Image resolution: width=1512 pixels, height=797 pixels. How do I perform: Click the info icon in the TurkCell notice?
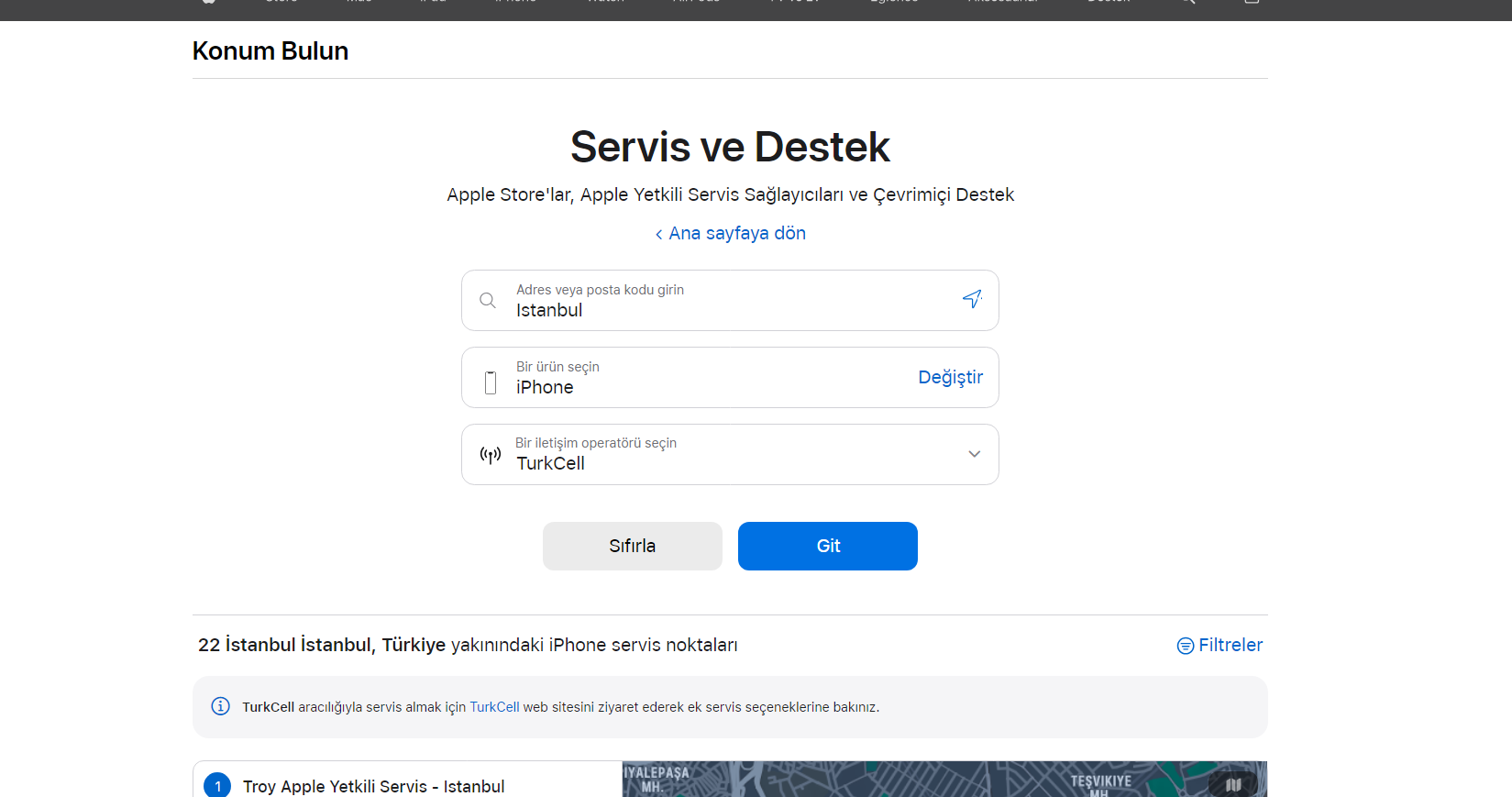(x=221, y=706)
